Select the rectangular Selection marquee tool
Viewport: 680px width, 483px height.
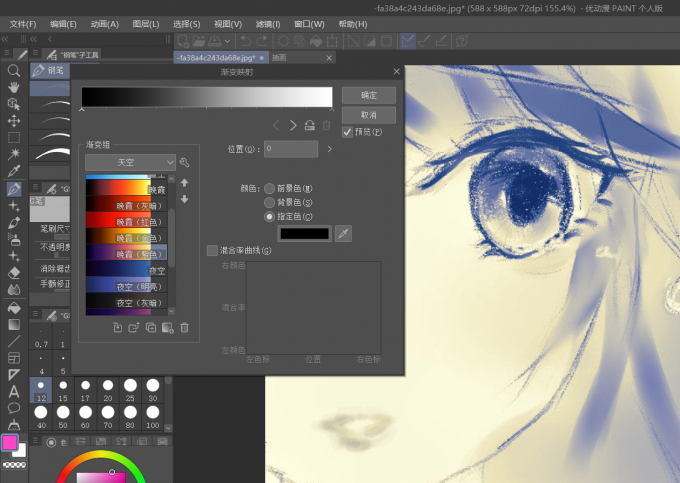(14, 137)
